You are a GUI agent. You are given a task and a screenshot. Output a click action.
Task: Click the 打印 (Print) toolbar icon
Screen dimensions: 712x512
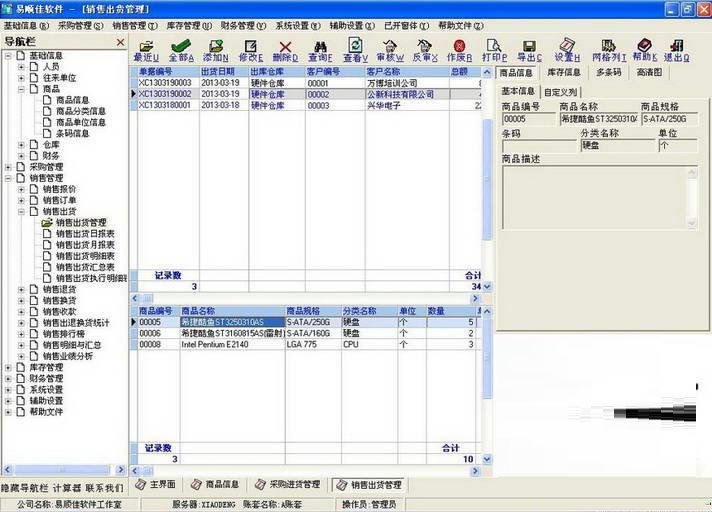pos(495,51)
